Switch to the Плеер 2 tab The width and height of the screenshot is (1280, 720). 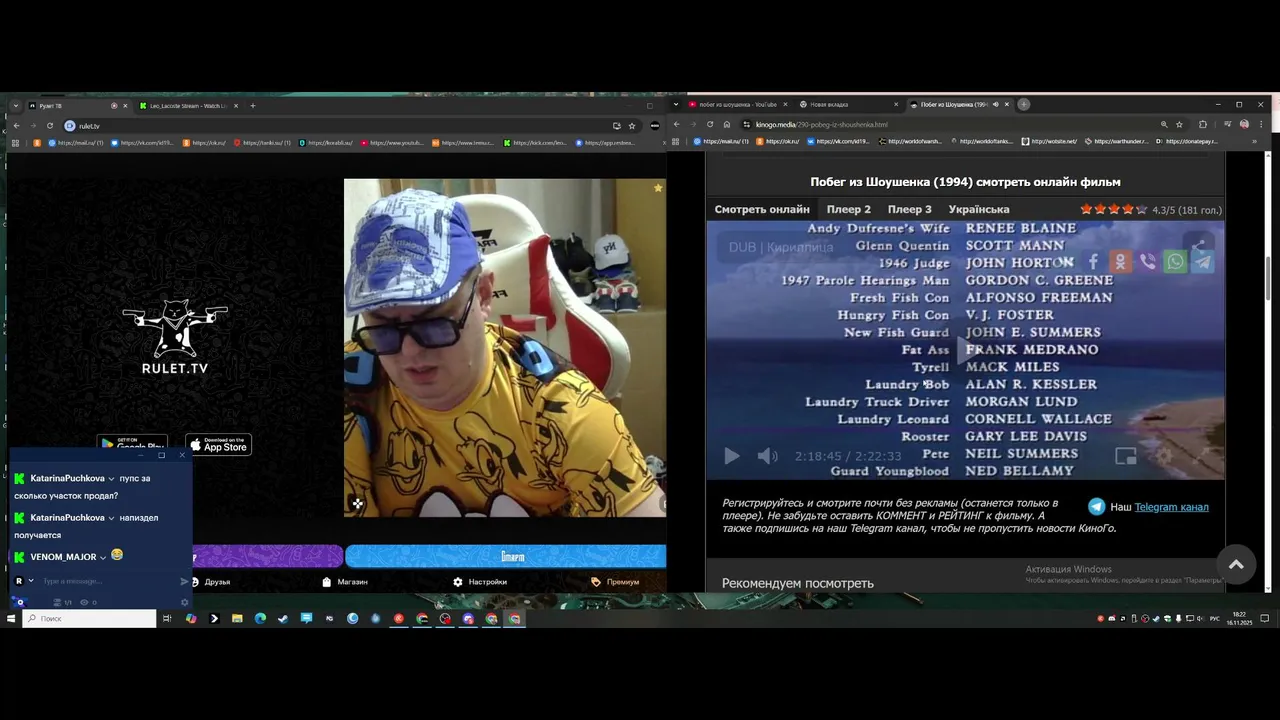click(x=848, y=209)
